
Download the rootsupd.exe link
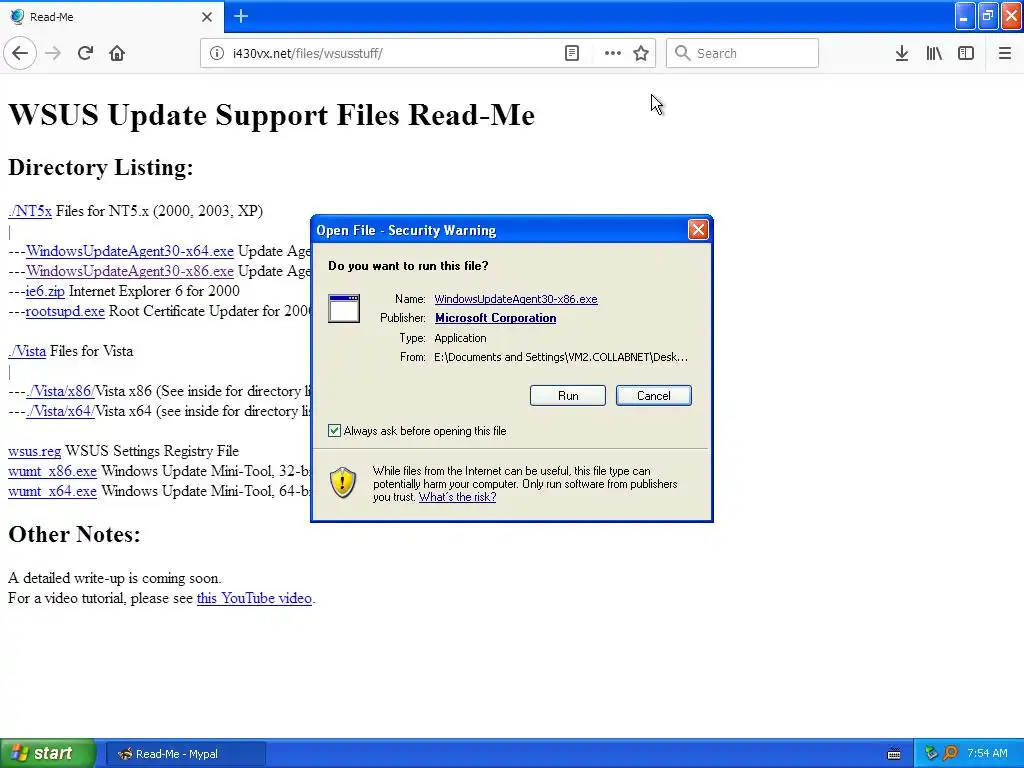65,311
